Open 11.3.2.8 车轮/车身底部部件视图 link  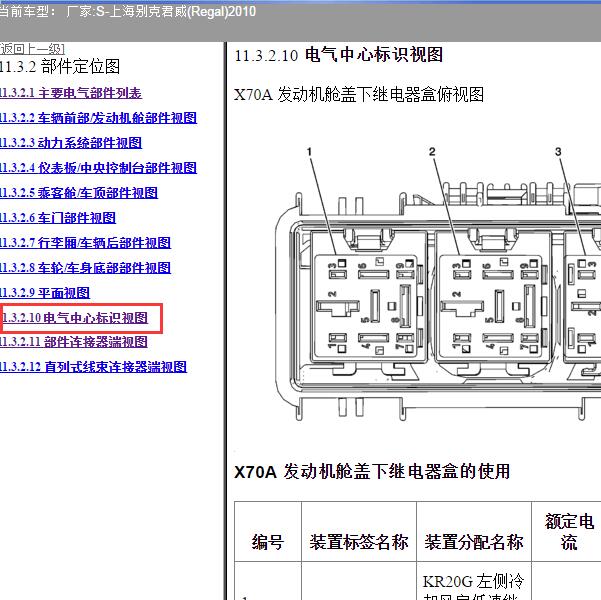coord(85,268)
